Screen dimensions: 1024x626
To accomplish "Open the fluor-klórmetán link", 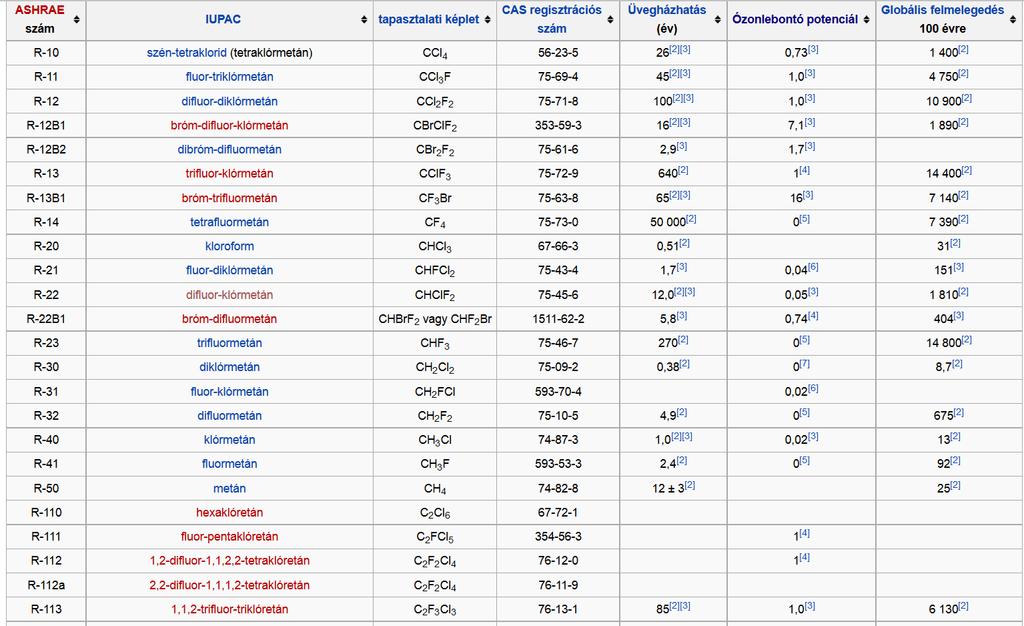I will 229,392.
